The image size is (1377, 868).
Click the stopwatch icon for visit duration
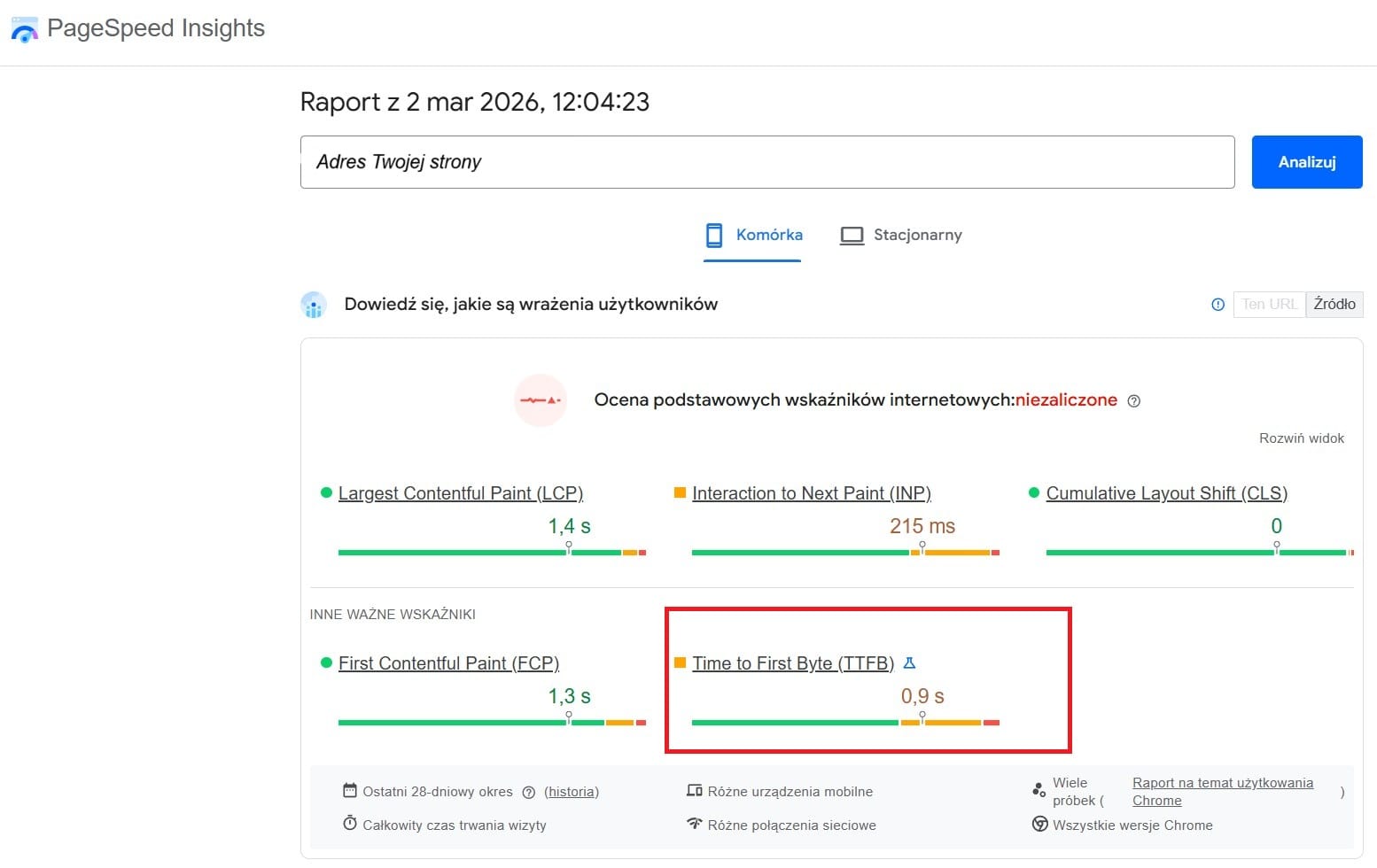click(350, 824)
